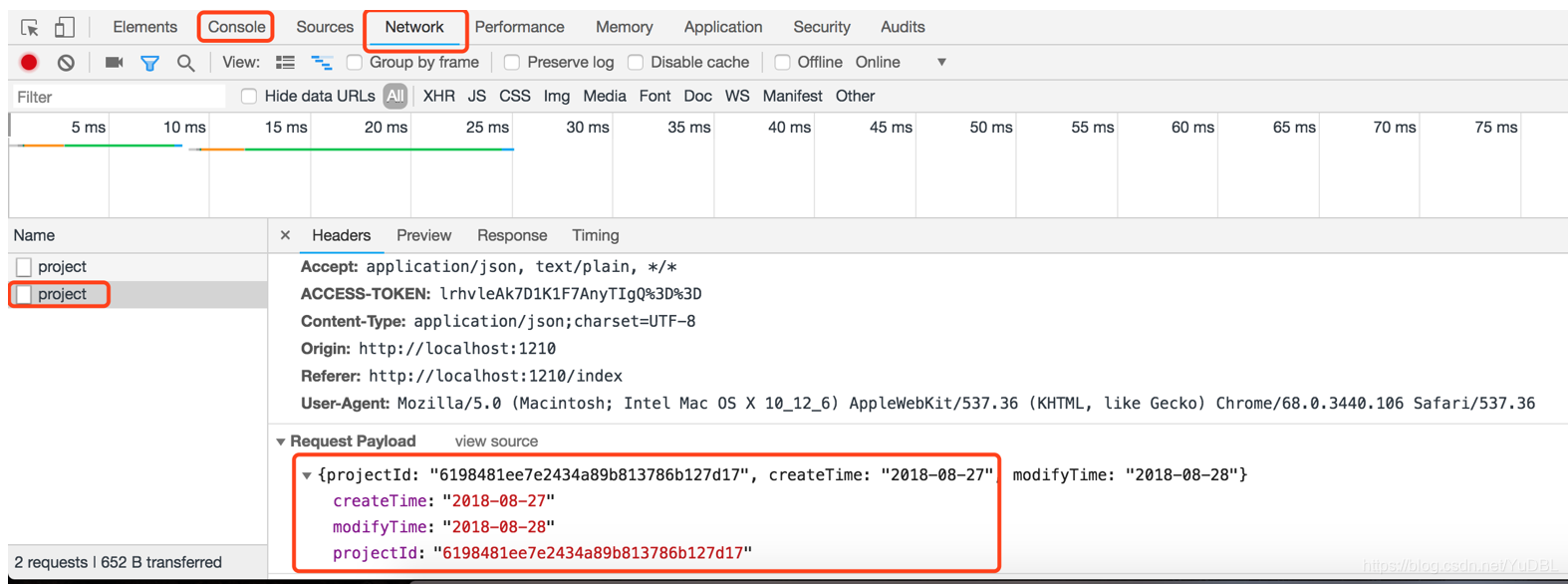Screen dimensions: 1568x584
Task: Switch to the Application tab
Action: click(723, 27)
